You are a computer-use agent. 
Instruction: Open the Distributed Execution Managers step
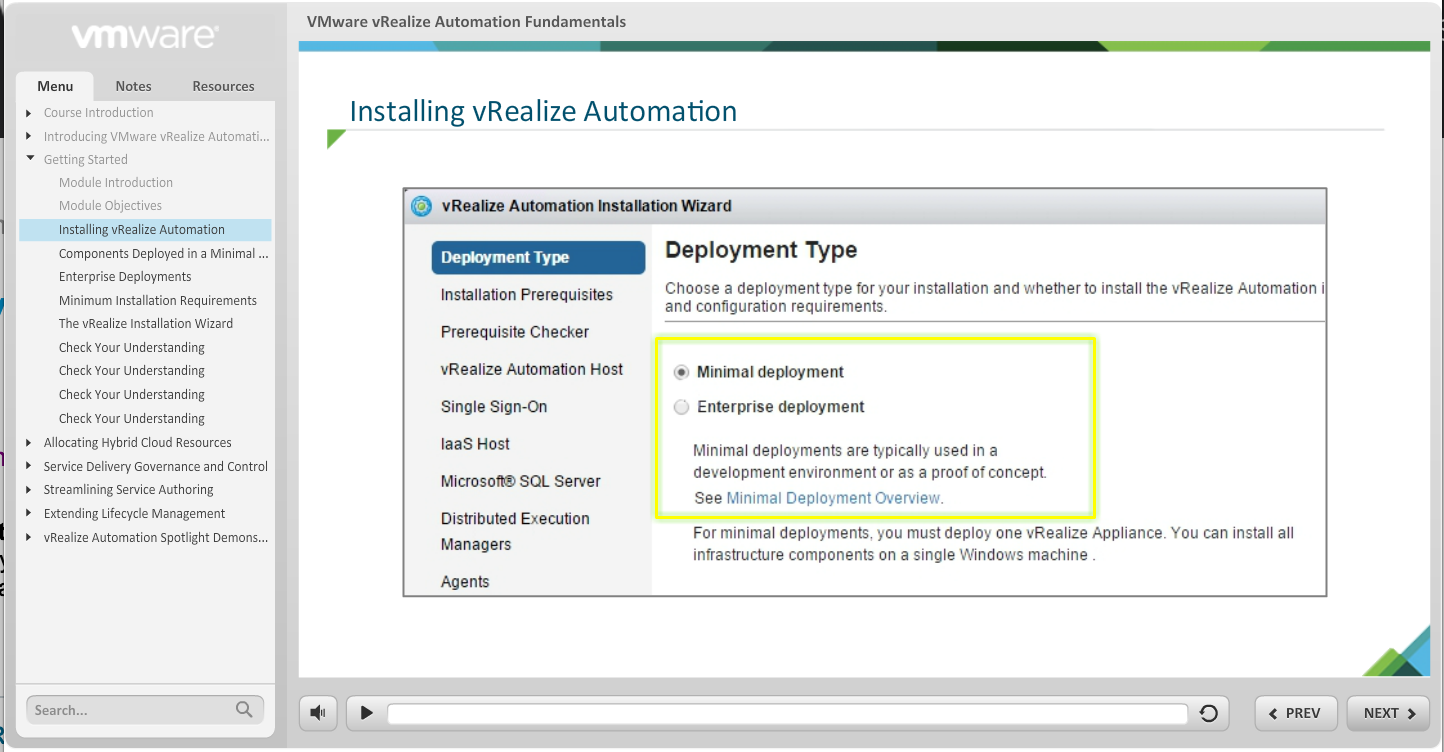tap(515, 531)
